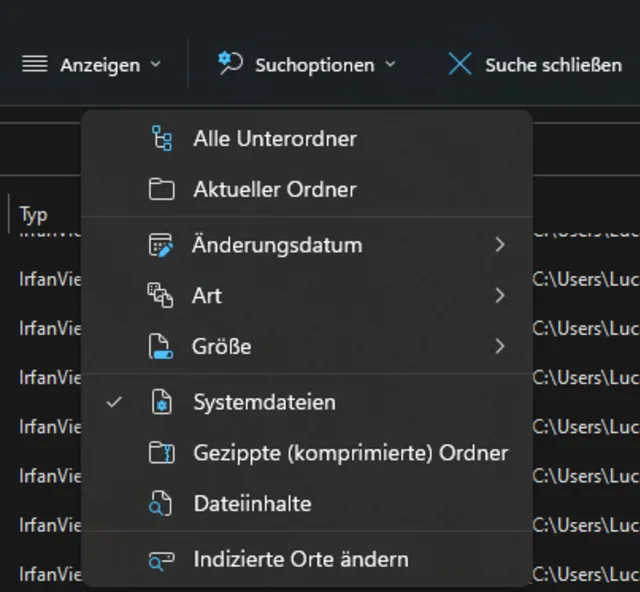Uncheck the Systemdateien option
Screen dimensions: 640x592
click(264, 402)
